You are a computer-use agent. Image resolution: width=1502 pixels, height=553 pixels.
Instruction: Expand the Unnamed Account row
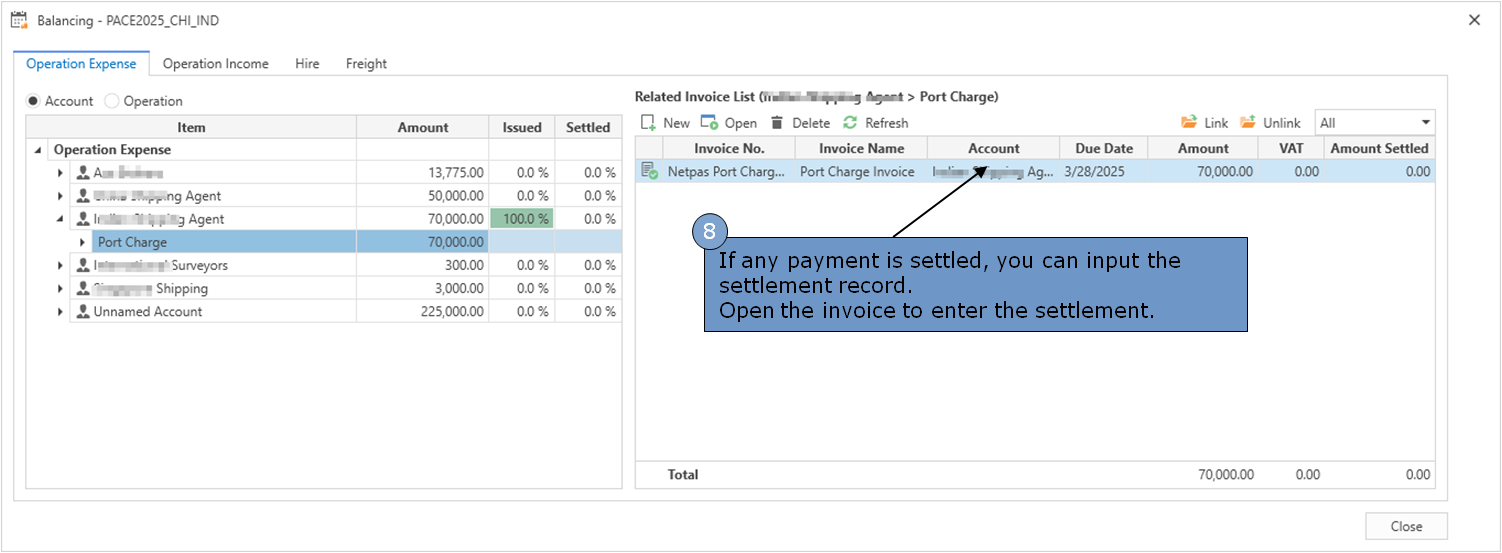tap(60, 311)
